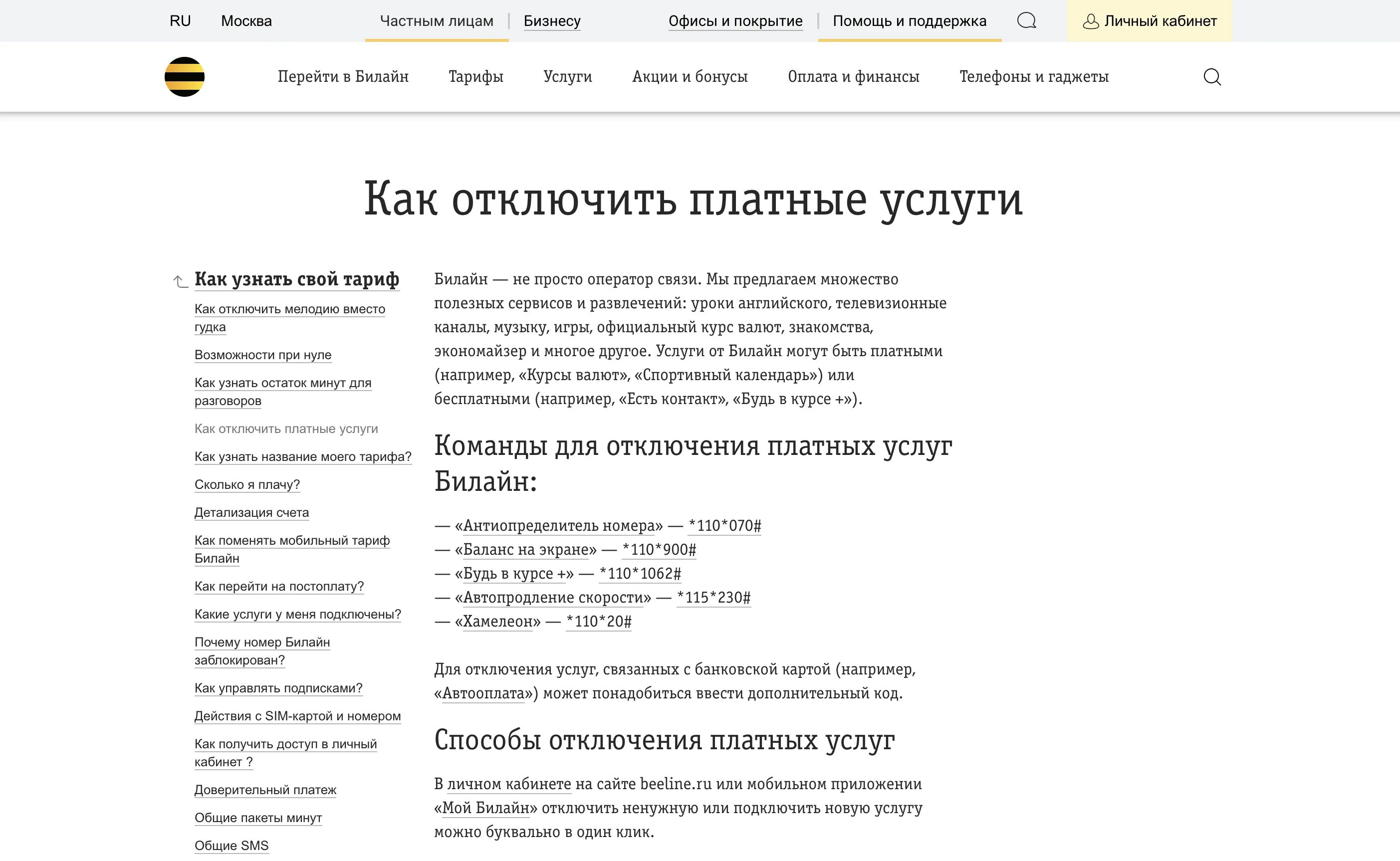
Task: Open the Автооплата link in text
Action: pos(483,693)
